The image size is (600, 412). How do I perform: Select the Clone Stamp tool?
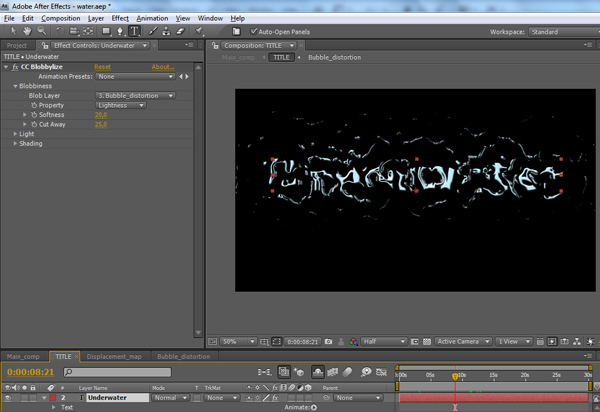(x=166, y=31)
